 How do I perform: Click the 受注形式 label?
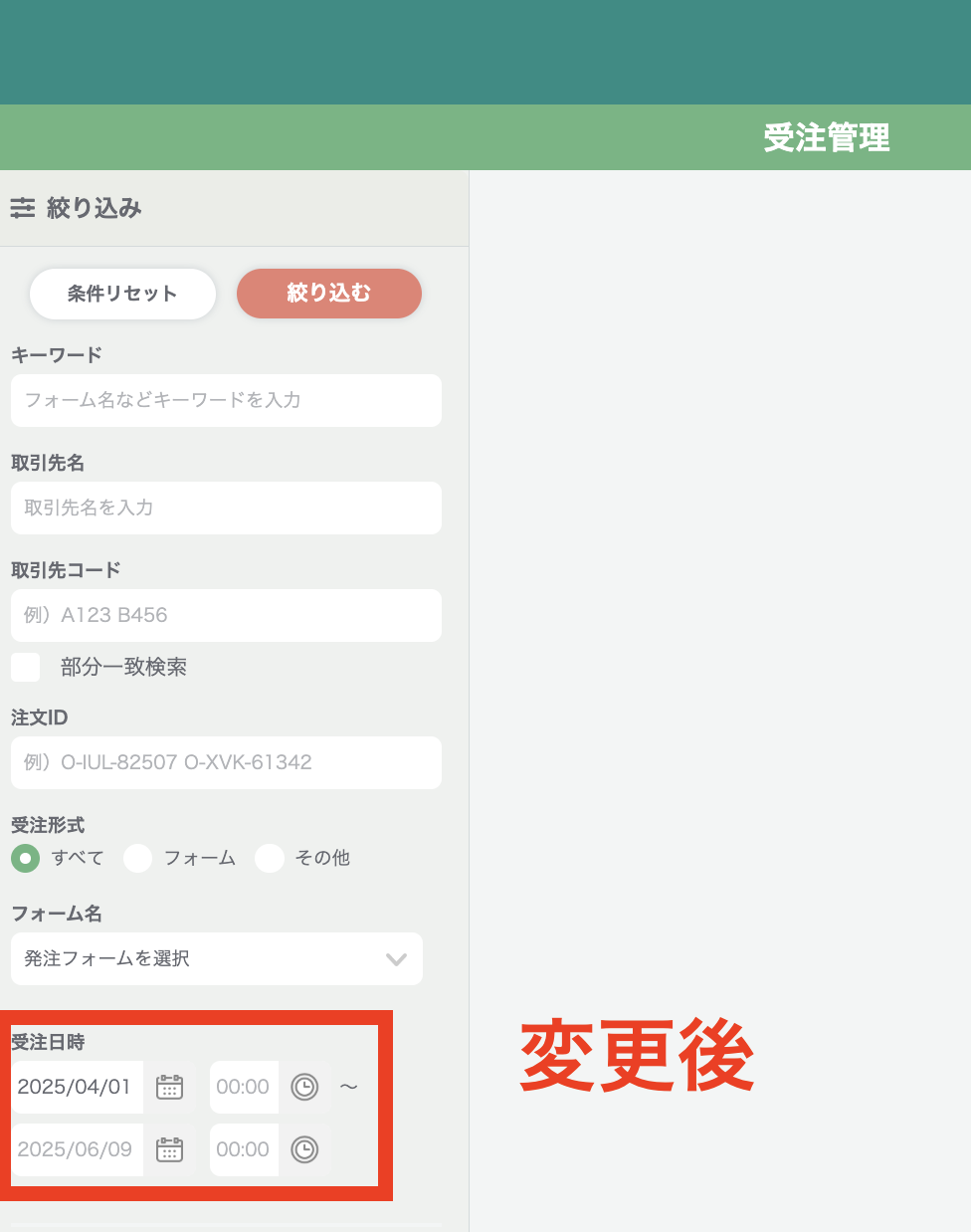click(x=48, y=825)
